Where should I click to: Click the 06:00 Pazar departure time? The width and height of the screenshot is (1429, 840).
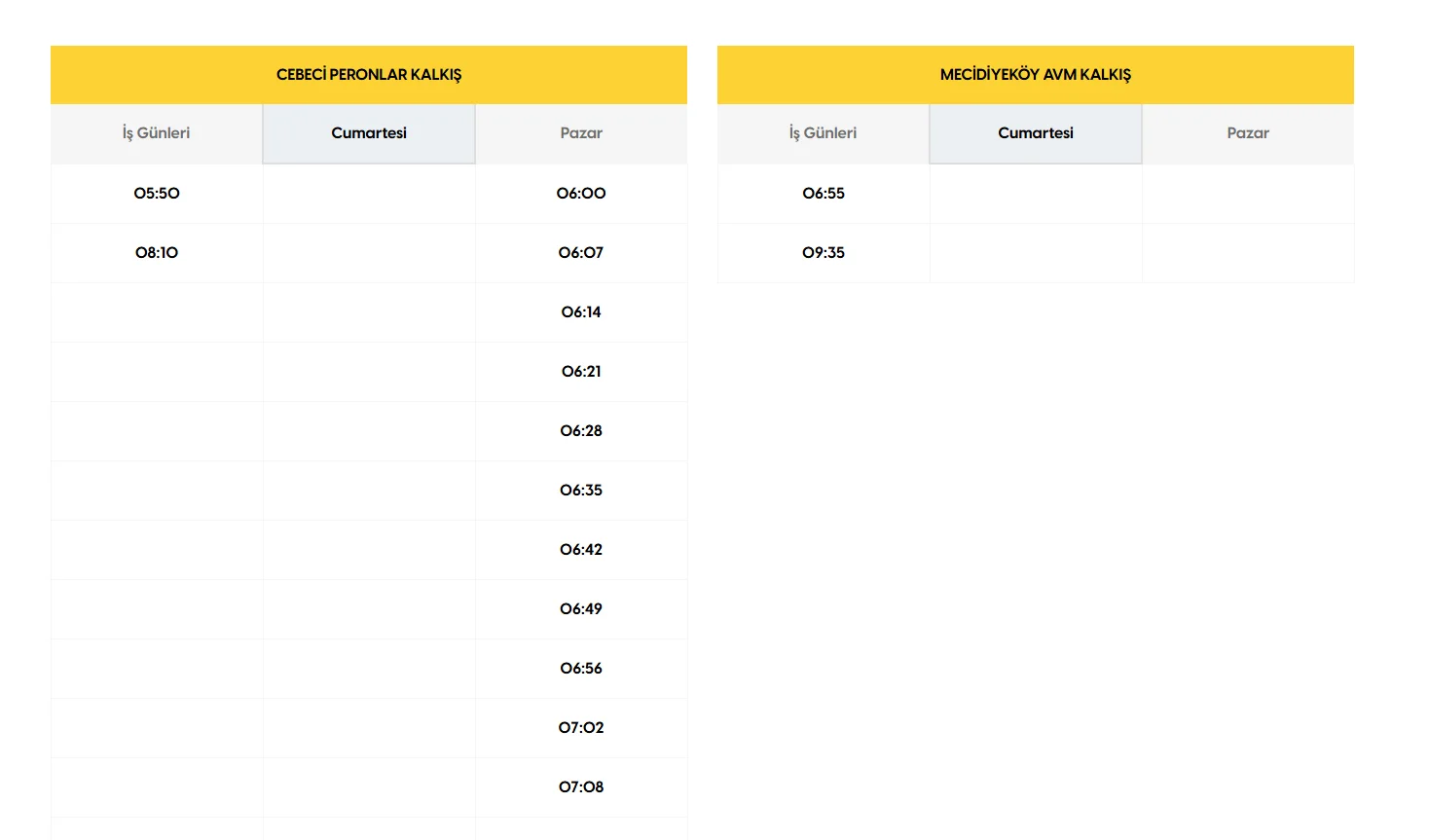[581, 194]
